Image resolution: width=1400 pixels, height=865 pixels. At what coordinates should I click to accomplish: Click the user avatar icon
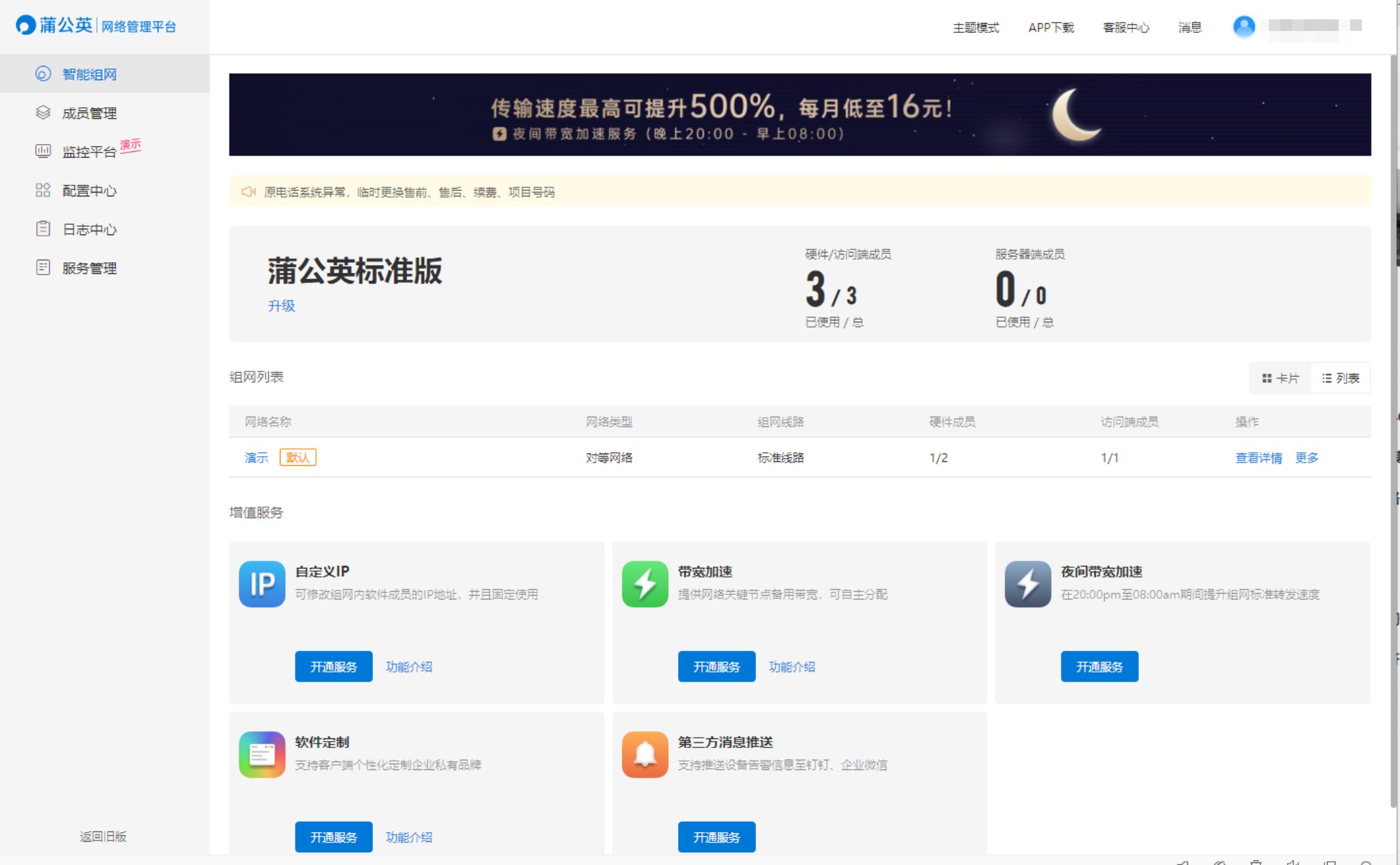pyautogui.click(x=1244, y=26)
